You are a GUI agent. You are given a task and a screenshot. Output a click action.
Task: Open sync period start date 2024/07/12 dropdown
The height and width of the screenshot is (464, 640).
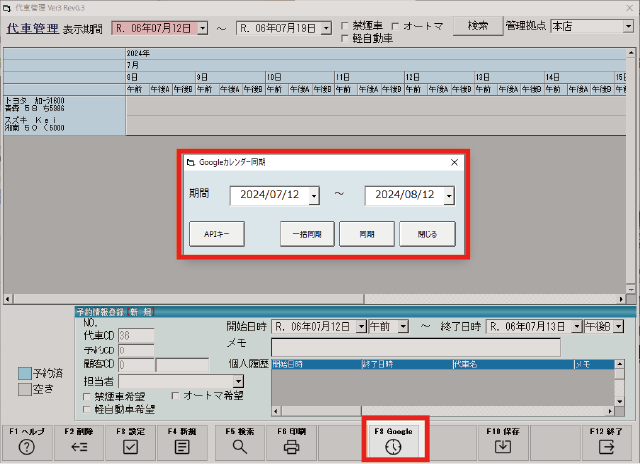(314, 196)
